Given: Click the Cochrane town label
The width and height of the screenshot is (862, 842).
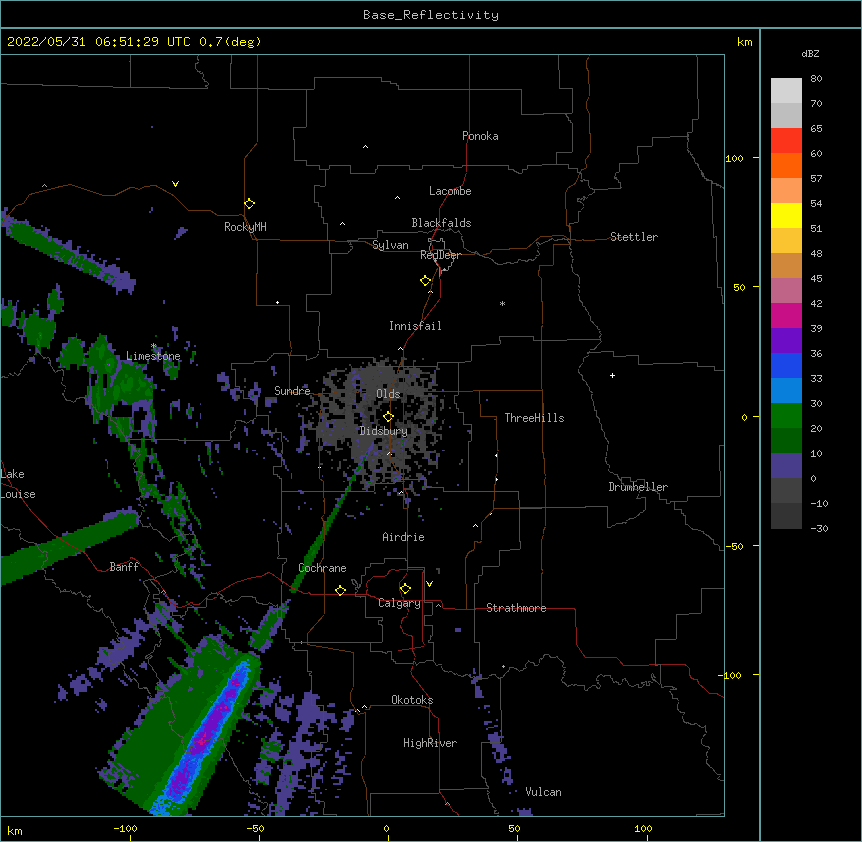Looking at the screenshot, I should click(x=322, y=568).
